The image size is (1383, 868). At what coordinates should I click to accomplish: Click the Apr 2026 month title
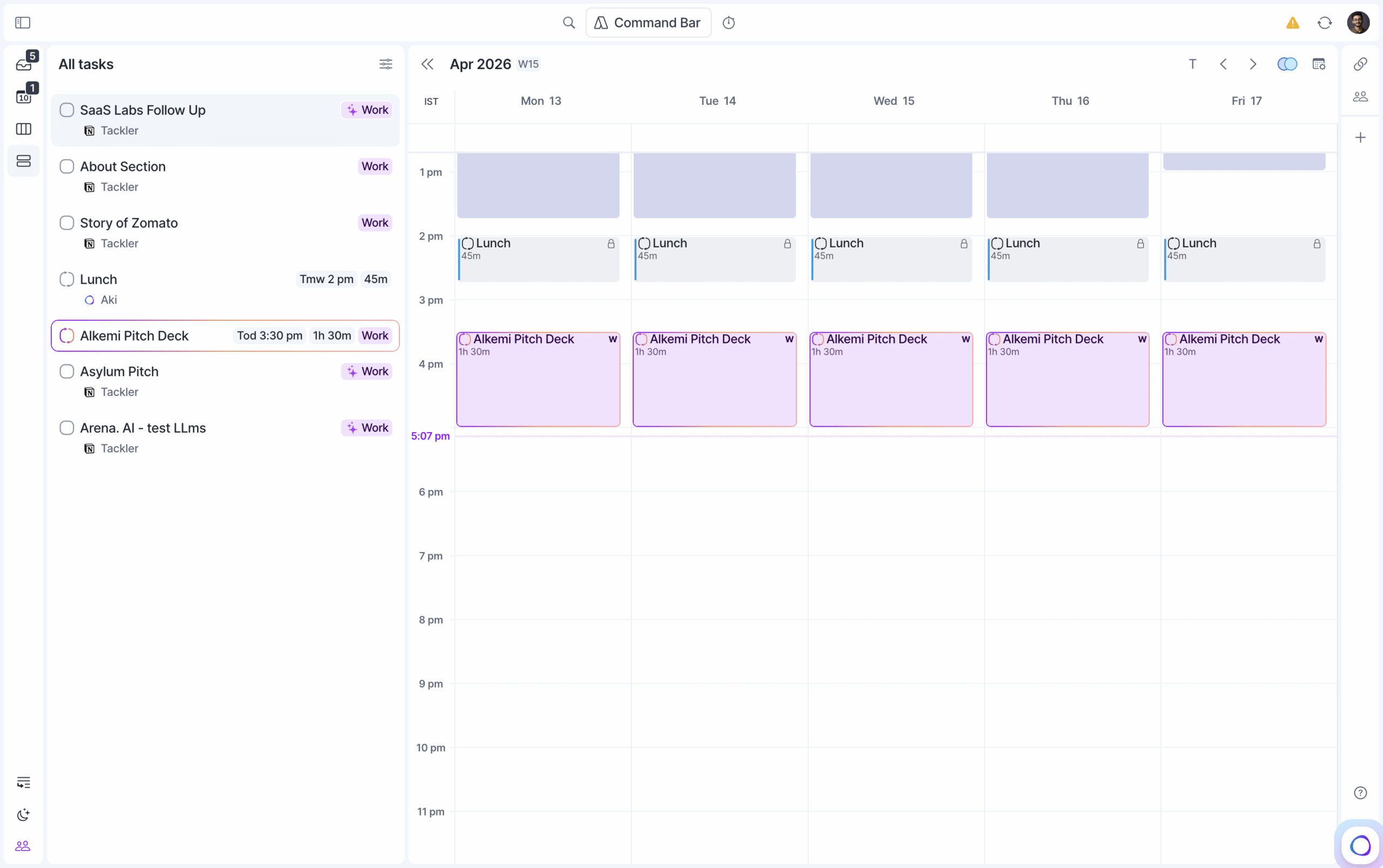pos(480,64)
